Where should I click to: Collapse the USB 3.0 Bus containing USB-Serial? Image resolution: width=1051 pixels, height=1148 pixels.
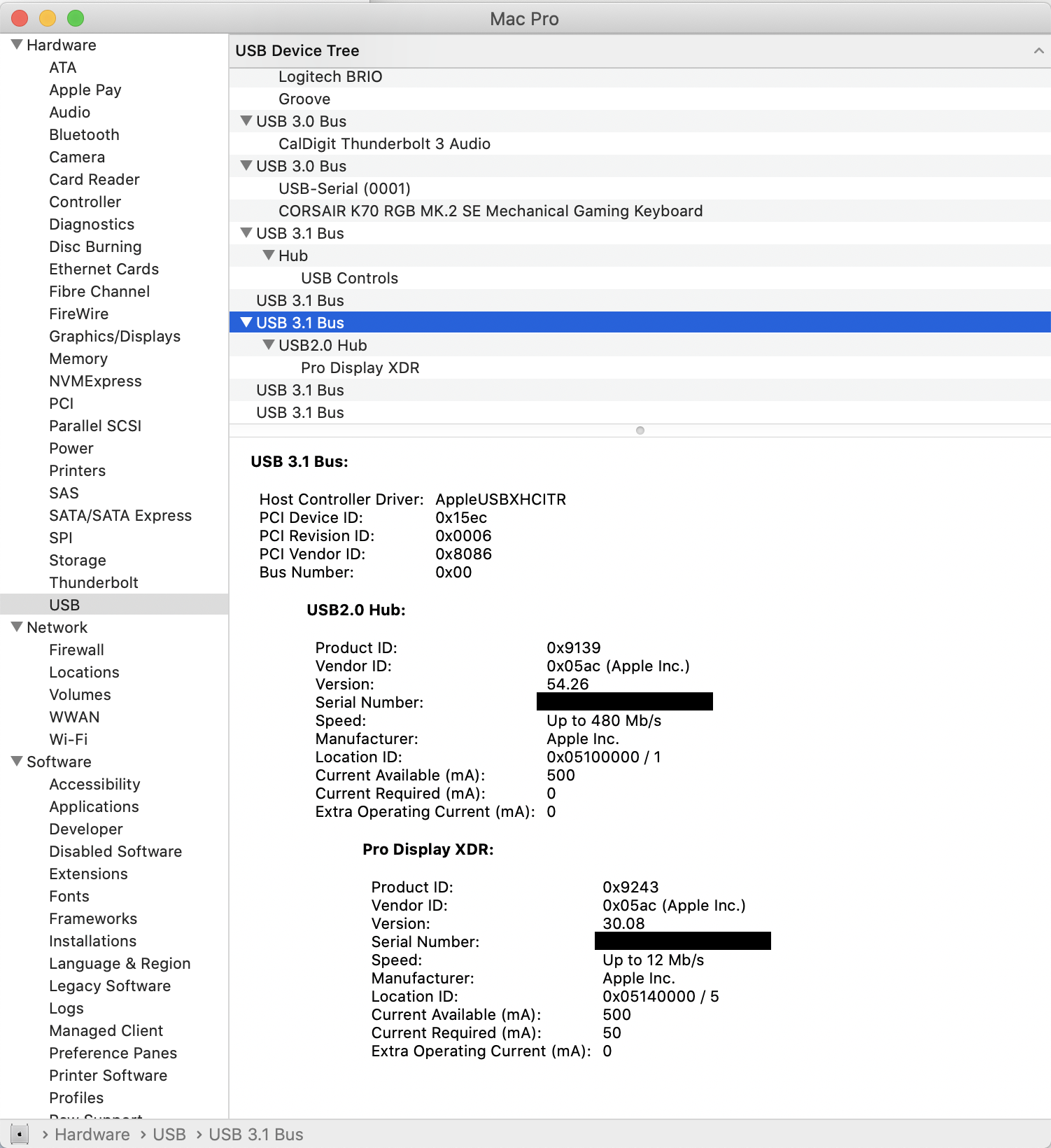coord(246,166)
